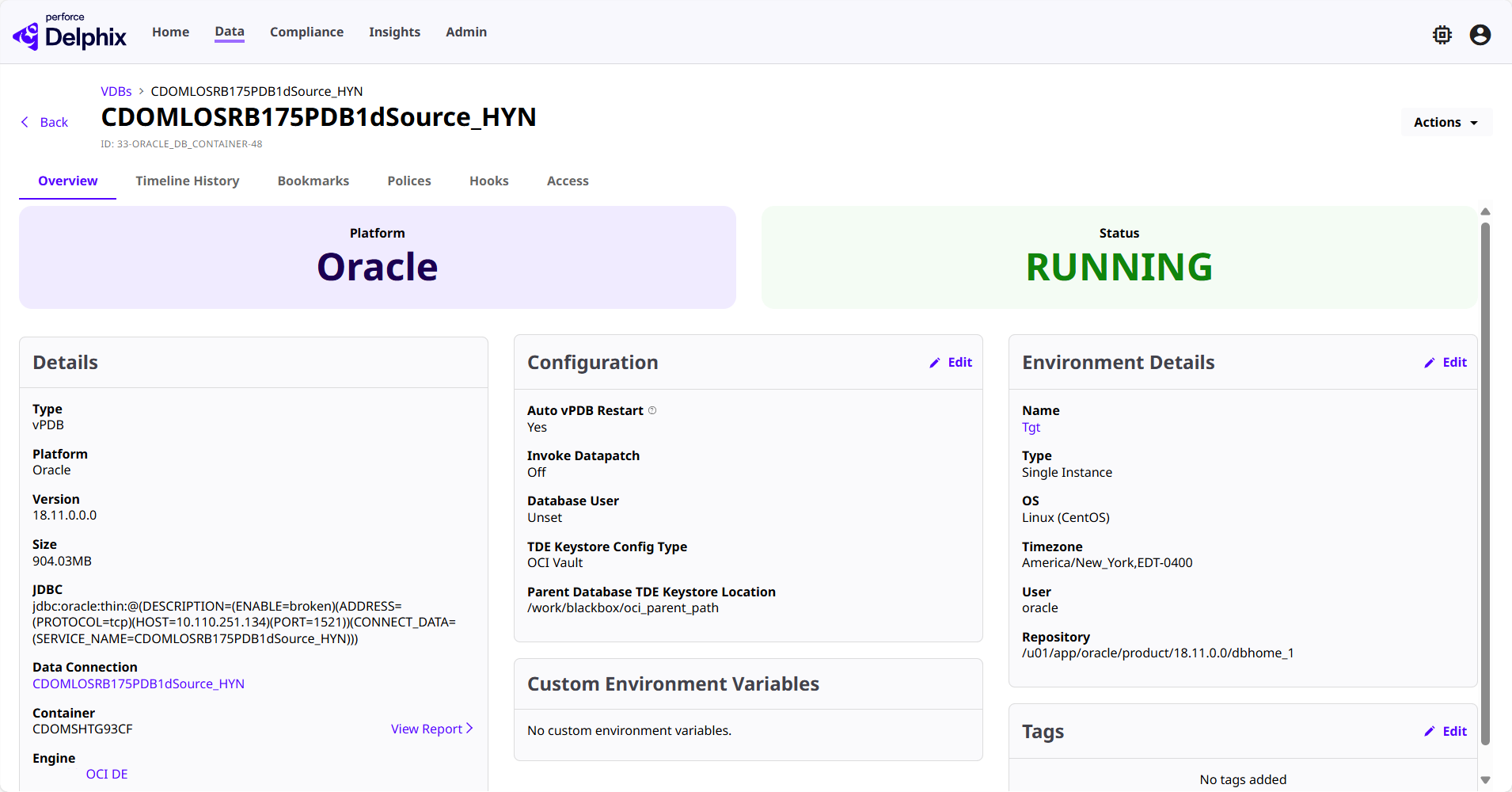Open the CDOMLOSRB175PDB1dSource_HYN data connection link
Screen dimensions: 1512x792
(139, 683)
